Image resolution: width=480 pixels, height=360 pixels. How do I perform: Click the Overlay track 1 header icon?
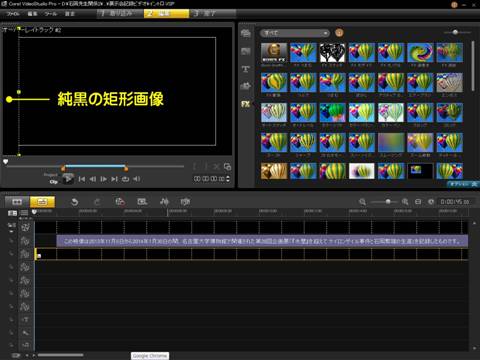25,241
